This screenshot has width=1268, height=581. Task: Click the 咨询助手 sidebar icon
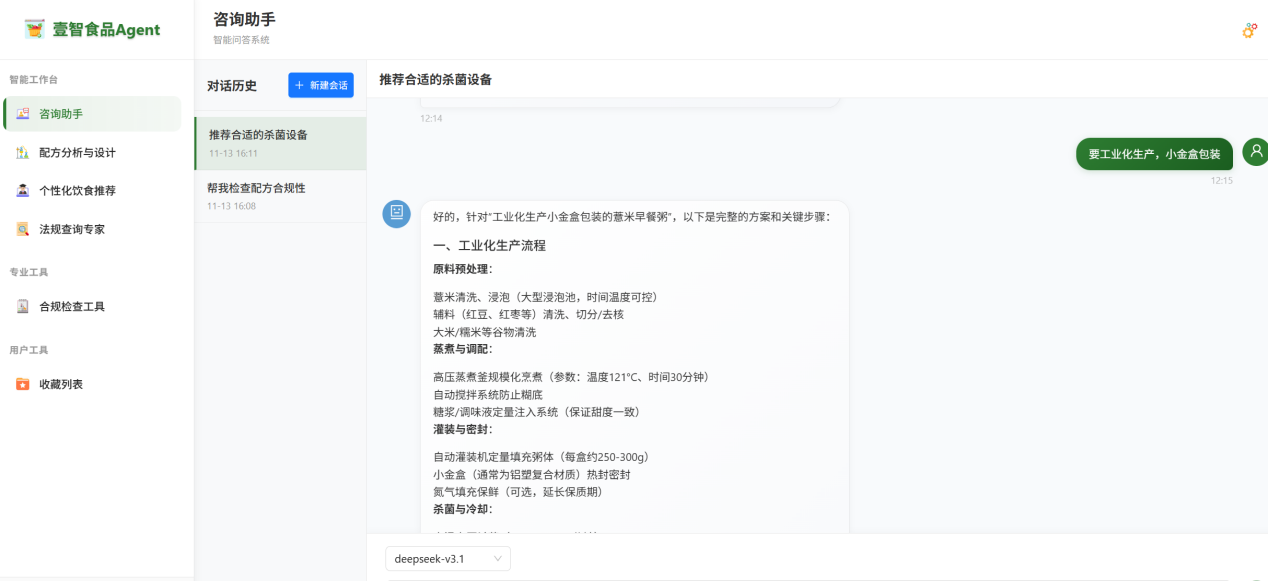(x=23, y=114)
